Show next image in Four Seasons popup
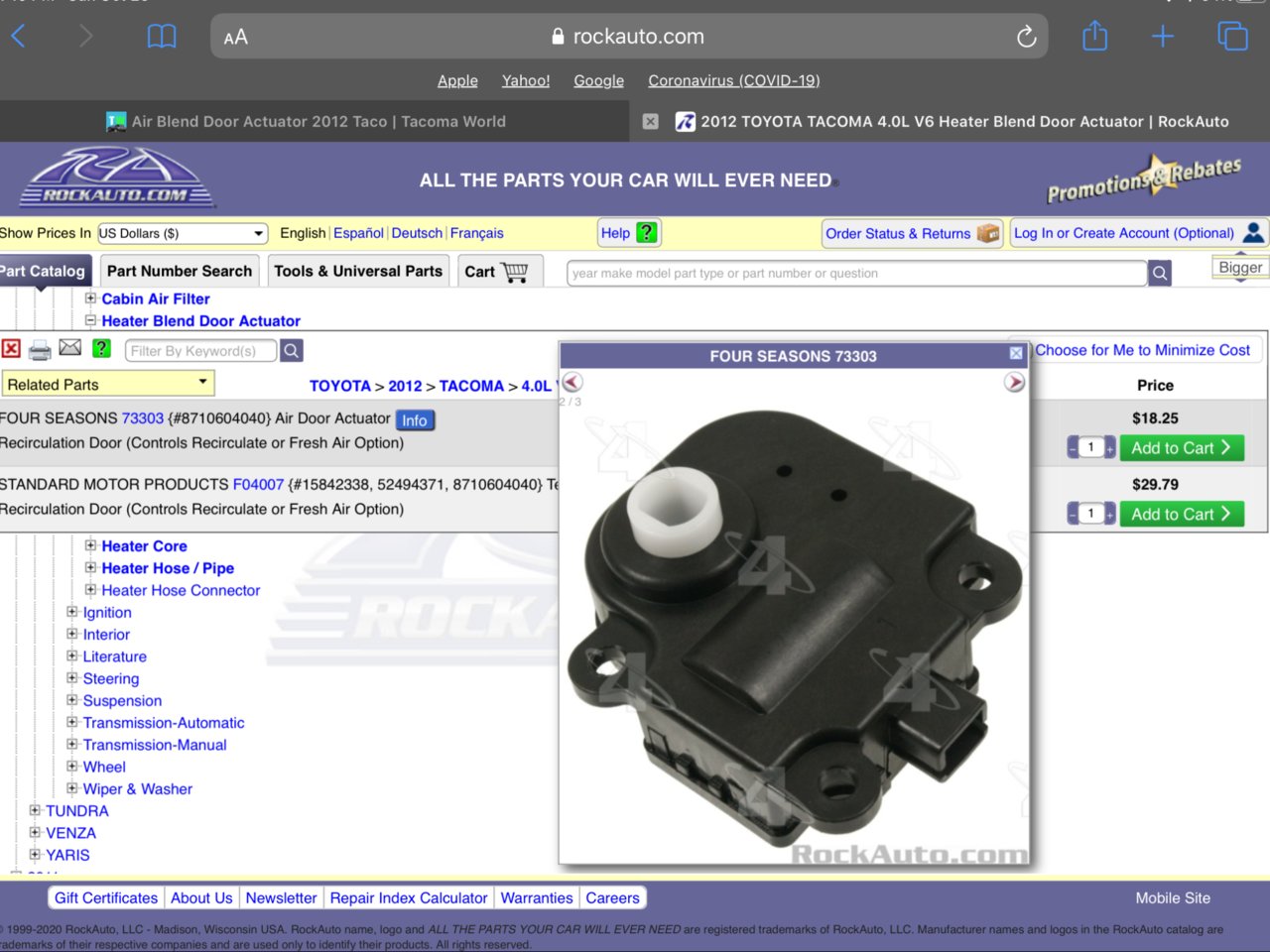 (1014, 382)
